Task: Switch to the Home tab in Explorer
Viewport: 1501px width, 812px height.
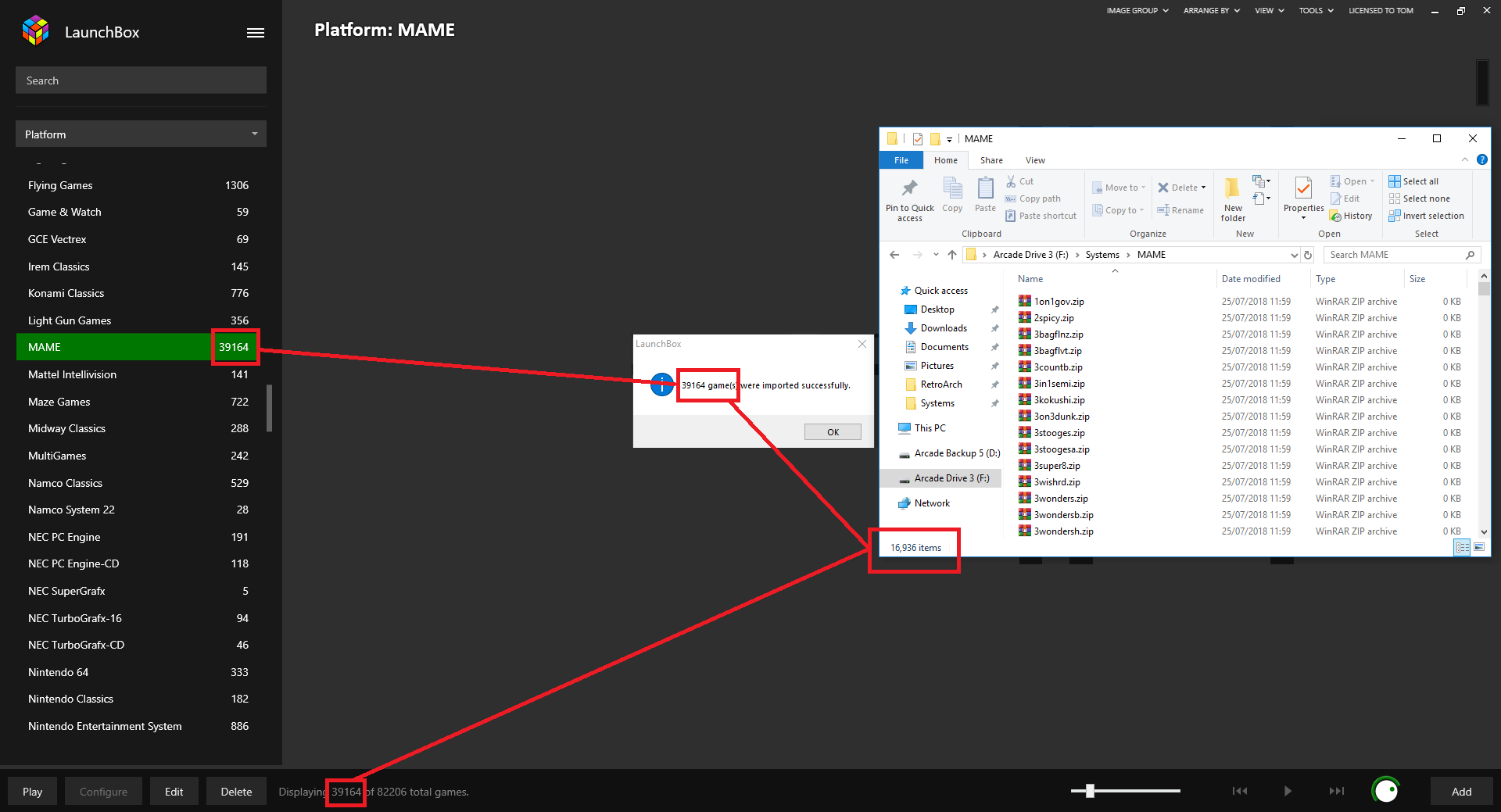Action: [x=945, y=160]
